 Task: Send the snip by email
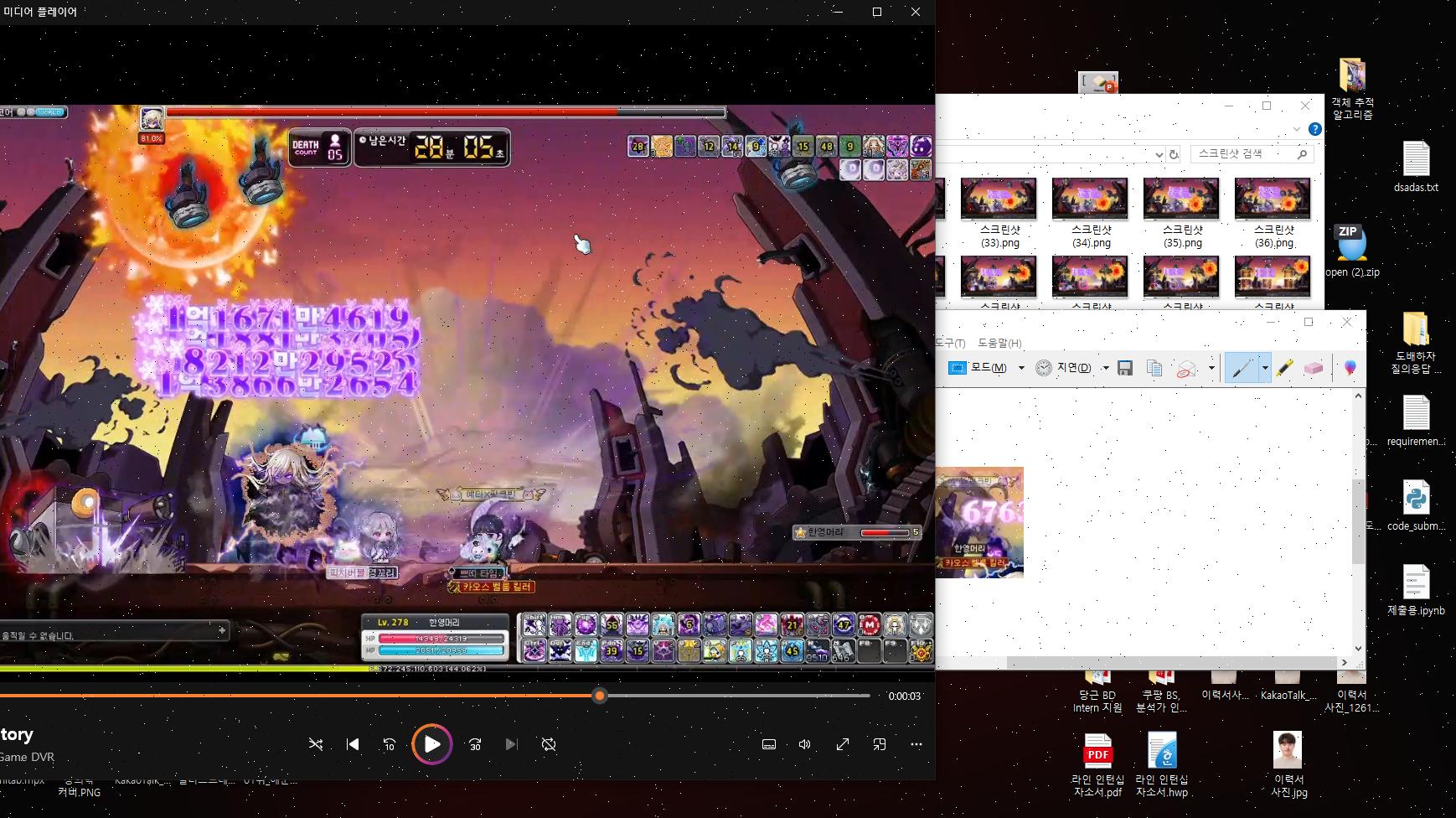point(1186,368)
